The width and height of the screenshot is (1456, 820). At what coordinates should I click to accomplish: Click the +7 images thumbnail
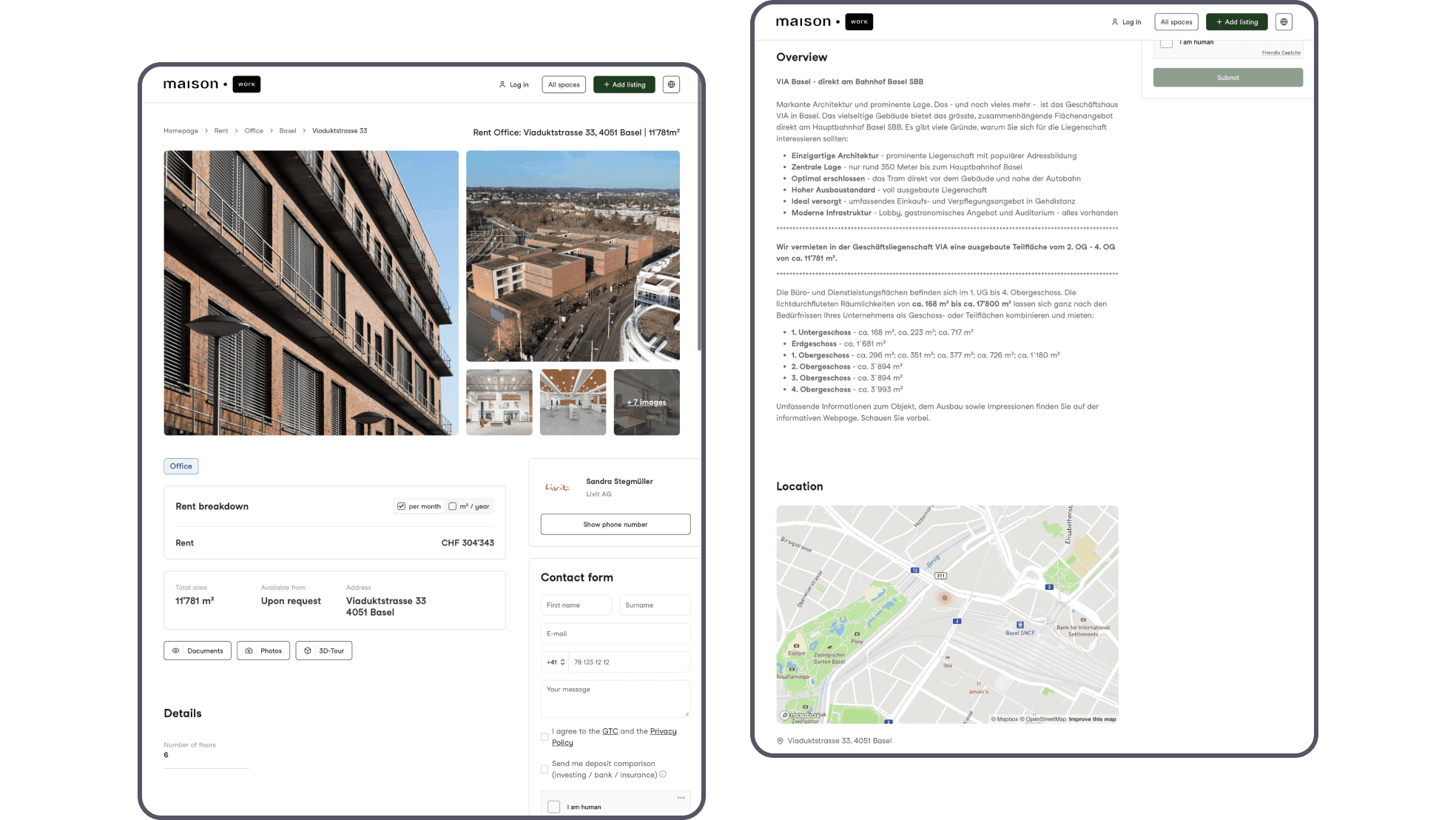tap(647, 402)
